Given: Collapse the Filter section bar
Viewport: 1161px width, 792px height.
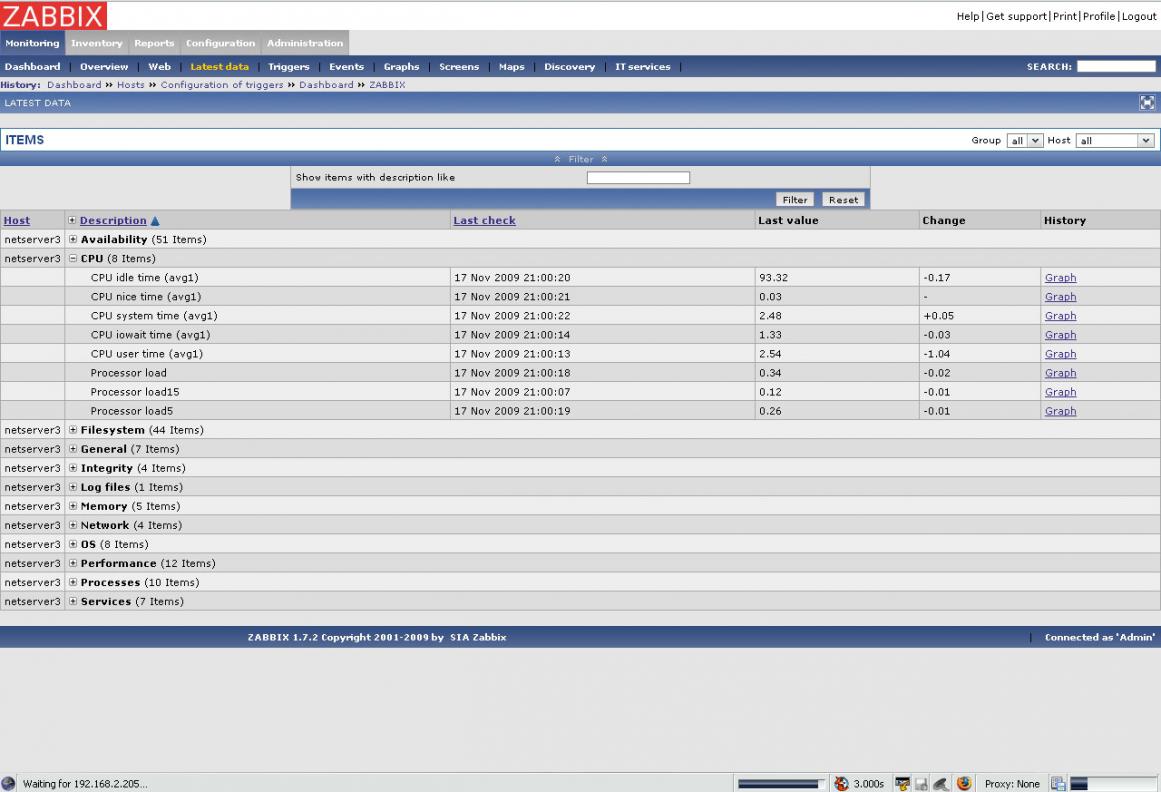Looking at the screenshot, I should click(x=580, y=159).
